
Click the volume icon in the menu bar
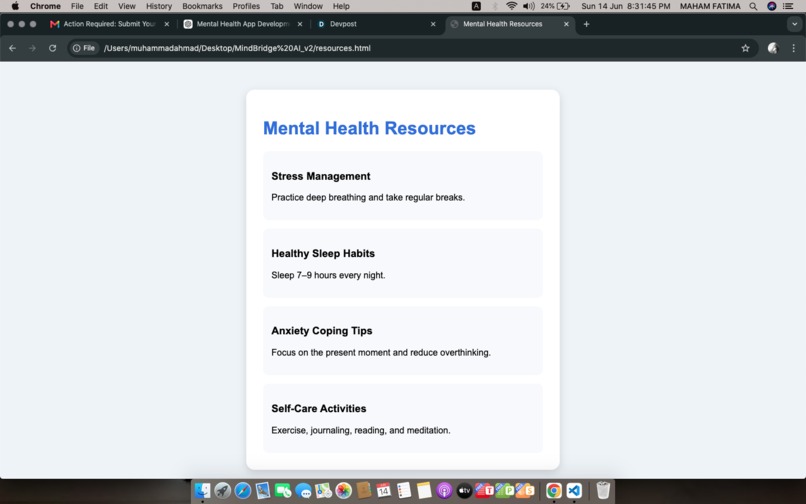528,6
